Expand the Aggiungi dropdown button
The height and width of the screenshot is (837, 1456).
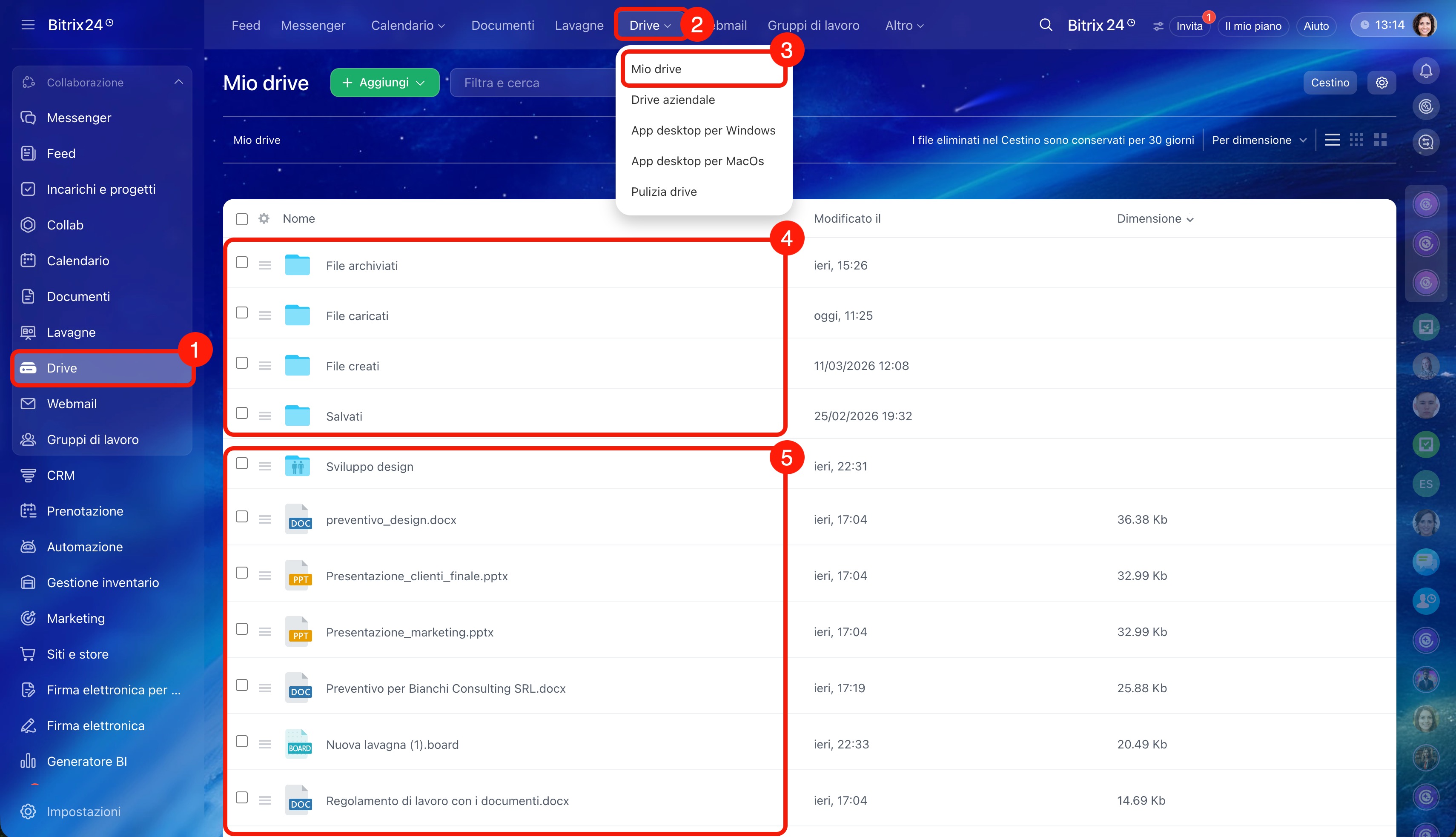384,83
